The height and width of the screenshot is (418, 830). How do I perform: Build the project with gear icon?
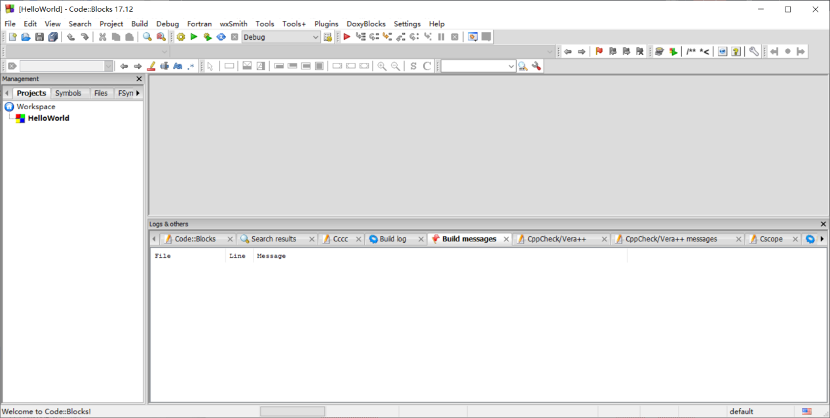tap(181, 37)
